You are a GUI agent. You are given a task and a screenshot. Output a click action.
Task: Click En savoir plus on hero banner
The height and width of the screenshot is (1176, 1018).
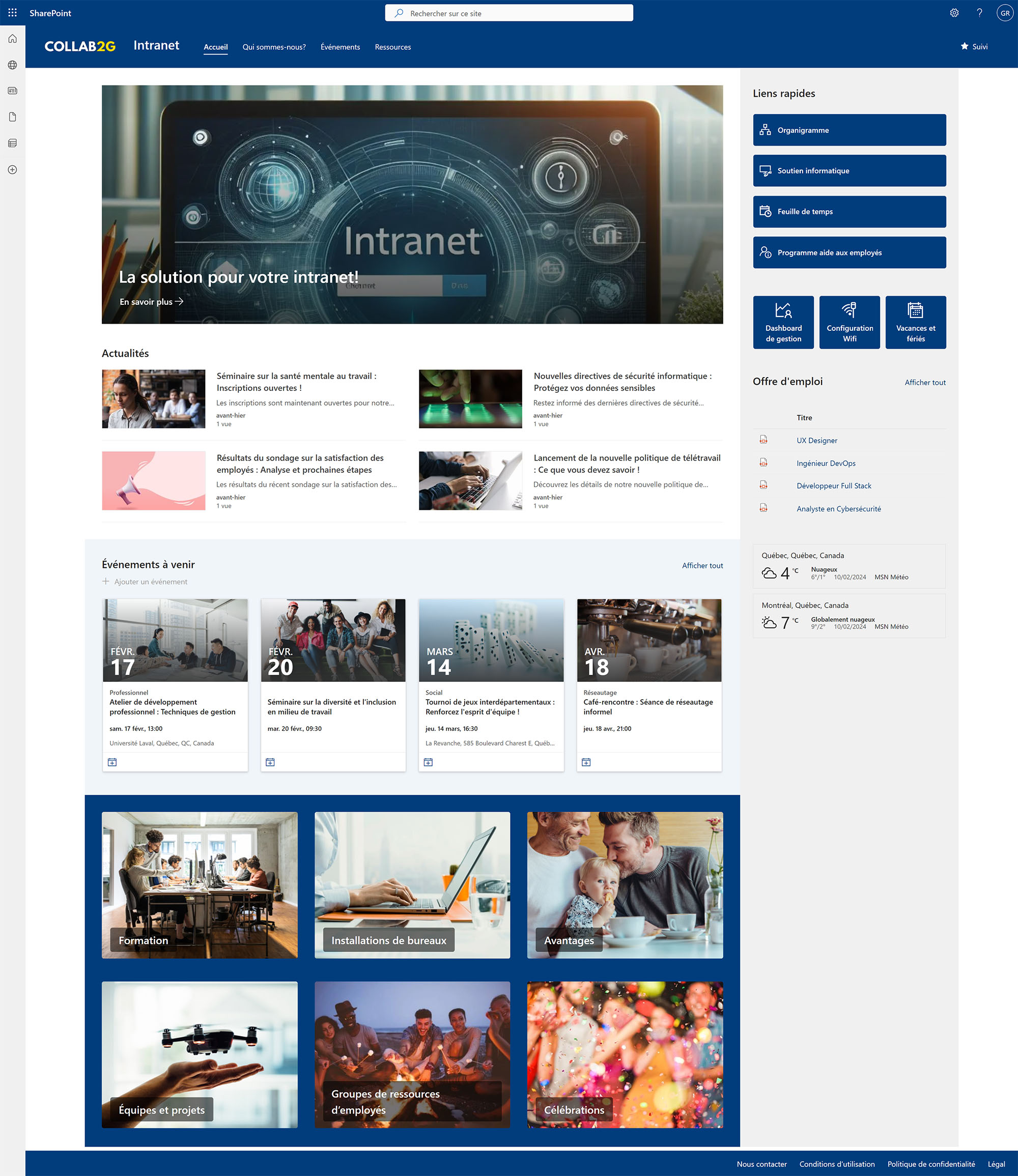[151, 302]
